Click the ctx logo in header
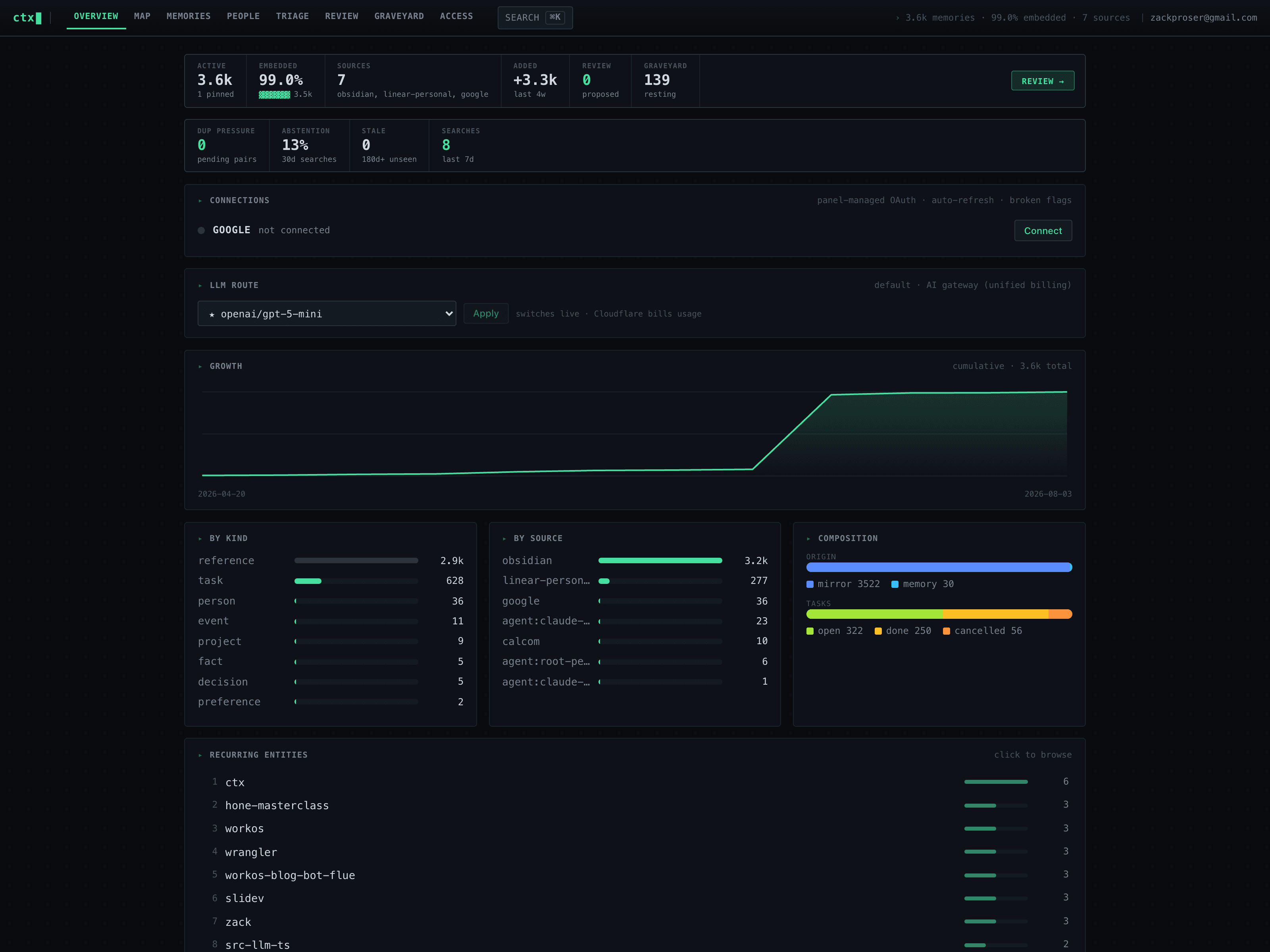 click(27, 18)
